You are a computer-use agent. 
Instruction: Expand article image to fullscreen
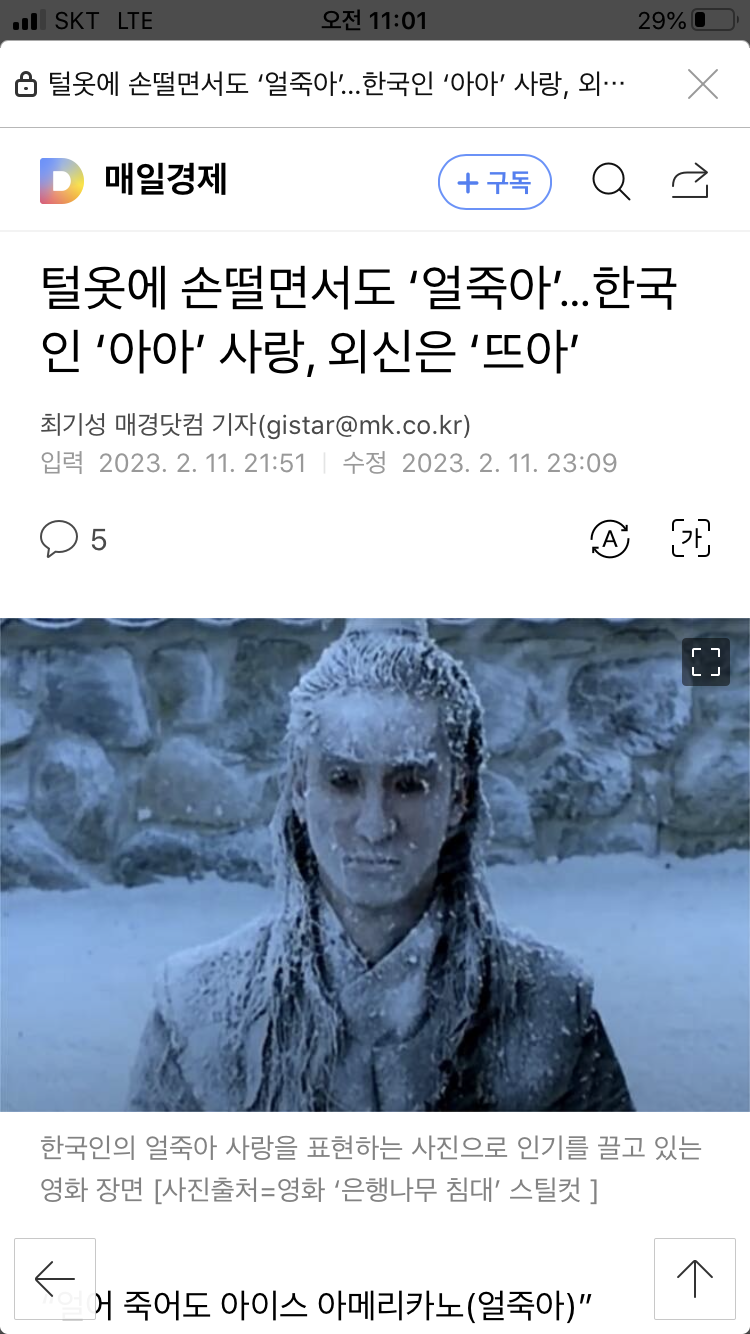point(706,661)
